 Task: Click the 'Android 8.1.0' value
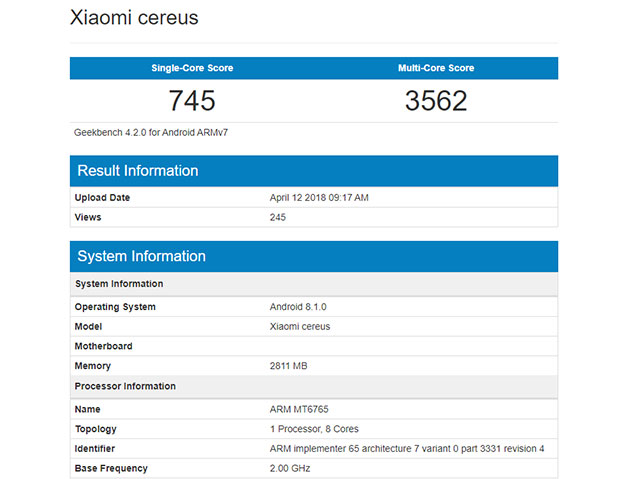[x=298, y=307]
